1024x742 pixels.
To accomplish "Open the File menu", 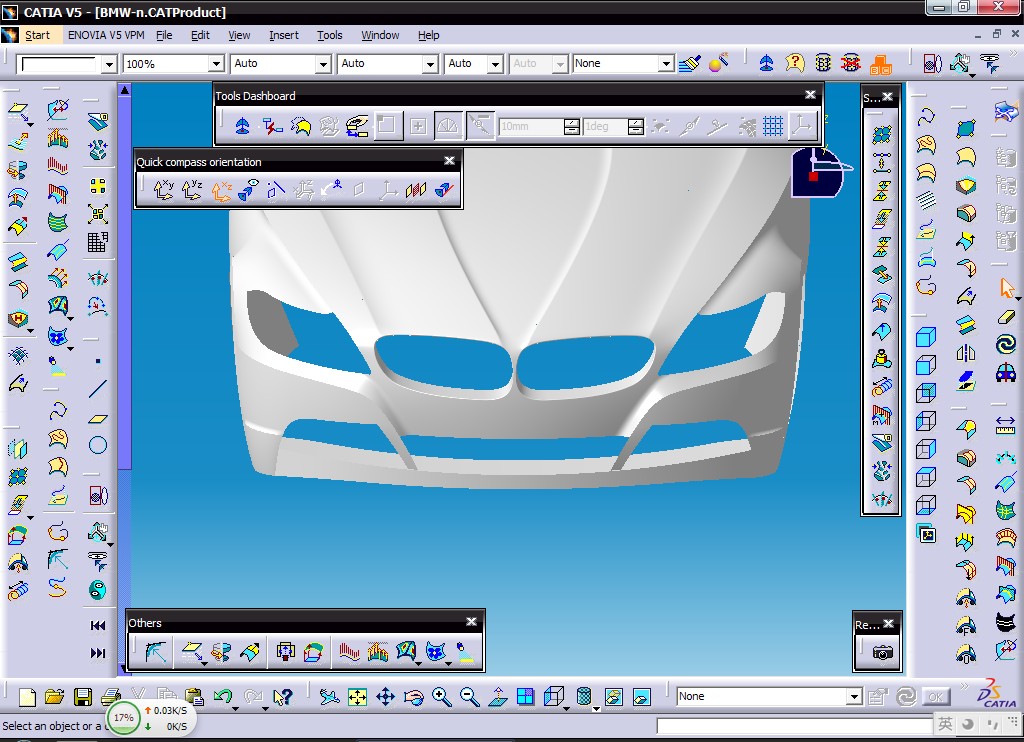I will coord(164,35).
